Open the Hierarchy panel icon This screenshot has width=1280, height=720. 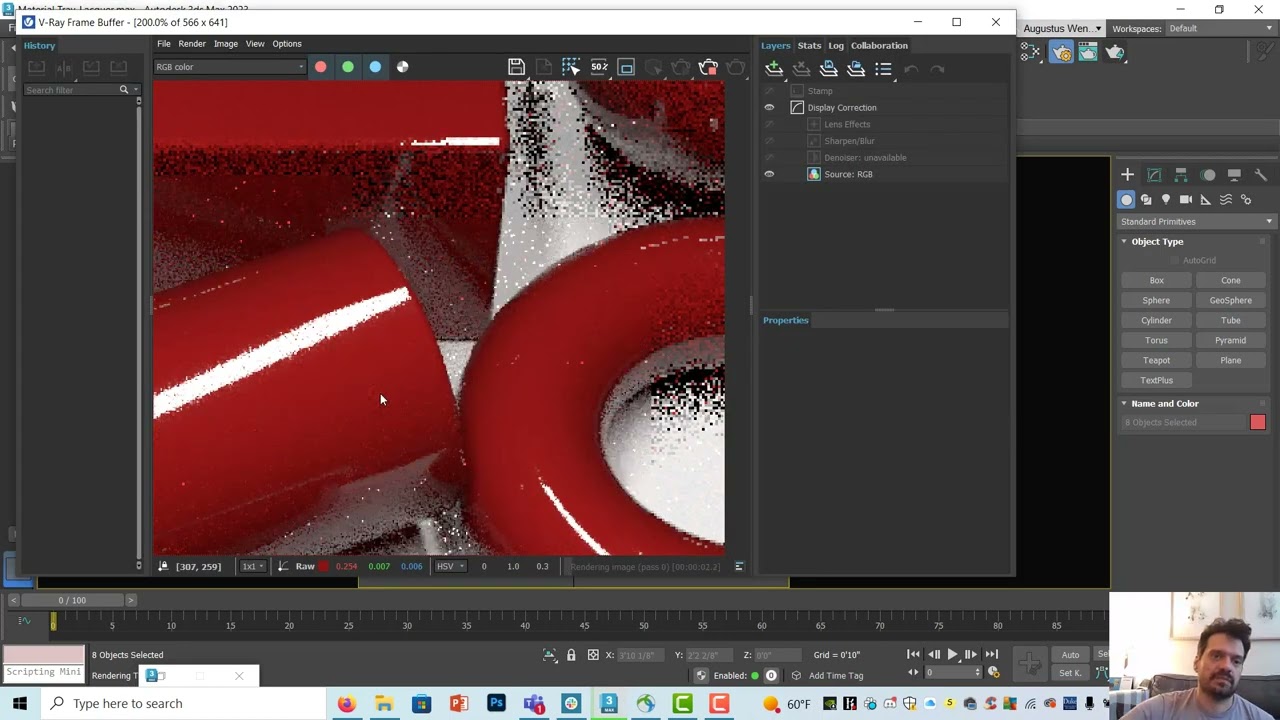click(x=1181, y=175)
